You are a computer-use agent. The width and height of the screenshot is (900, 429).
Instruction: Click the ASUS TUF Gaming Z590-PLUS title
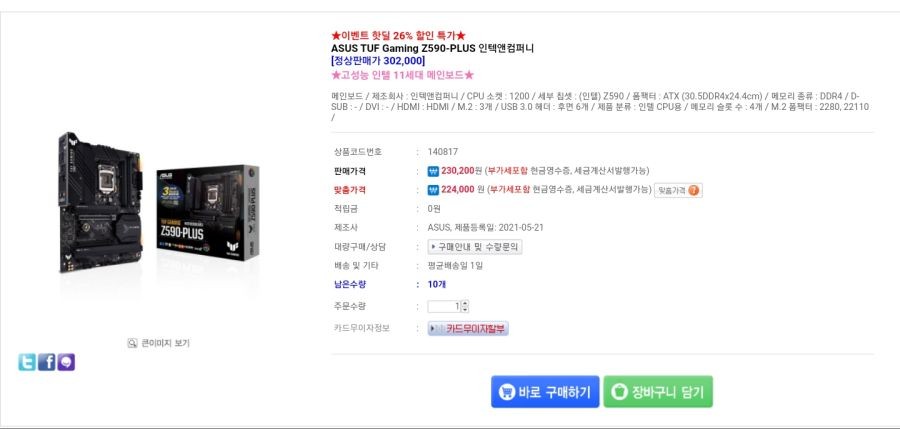click(x=432, y=48)
